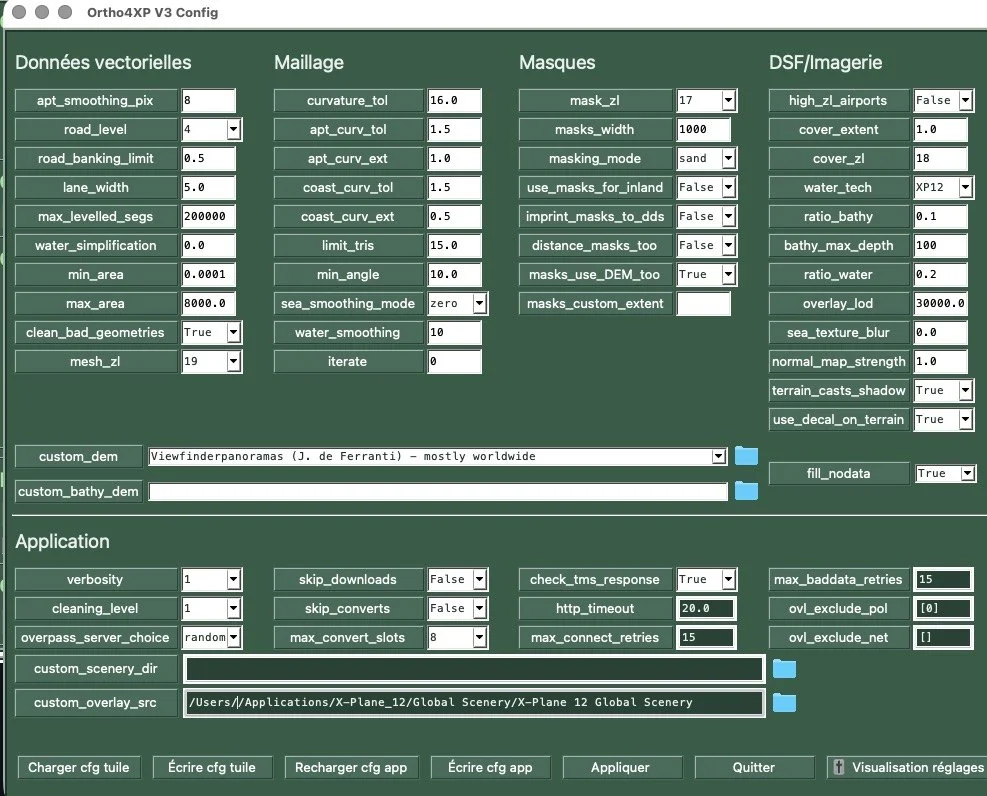Open overpass_server_choice dropdown
Viewport: 987px width, 796px height.
(234, 637)
